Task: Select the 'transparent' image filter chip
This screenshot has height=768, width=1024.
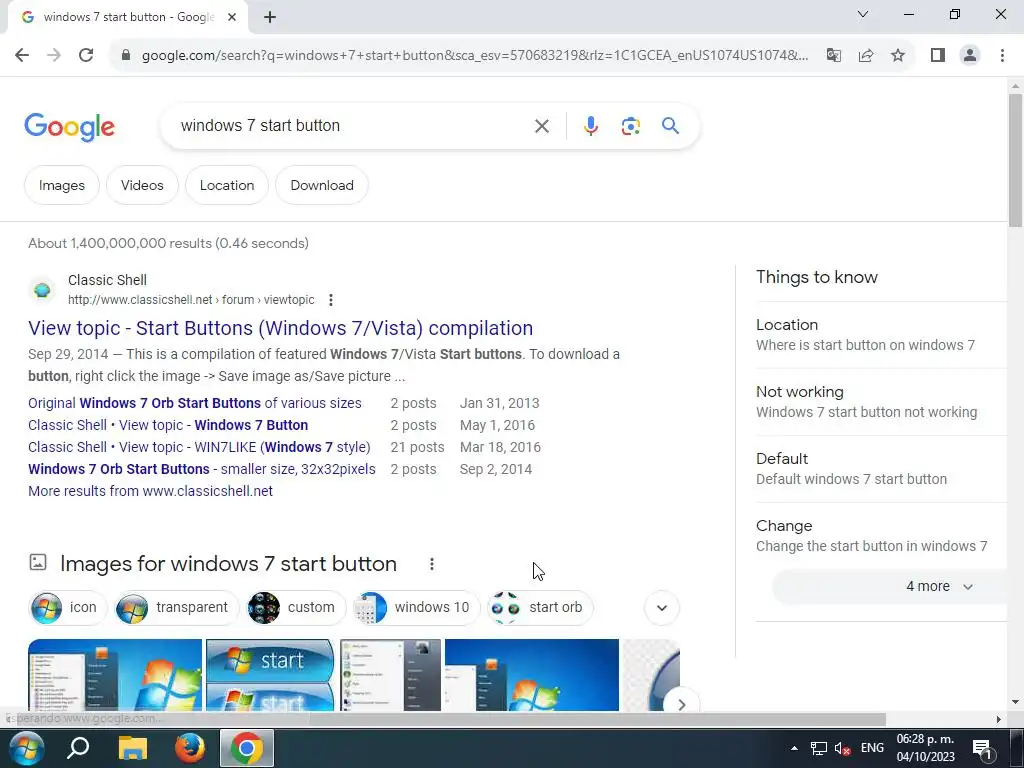Action: [x=176, y=607]
